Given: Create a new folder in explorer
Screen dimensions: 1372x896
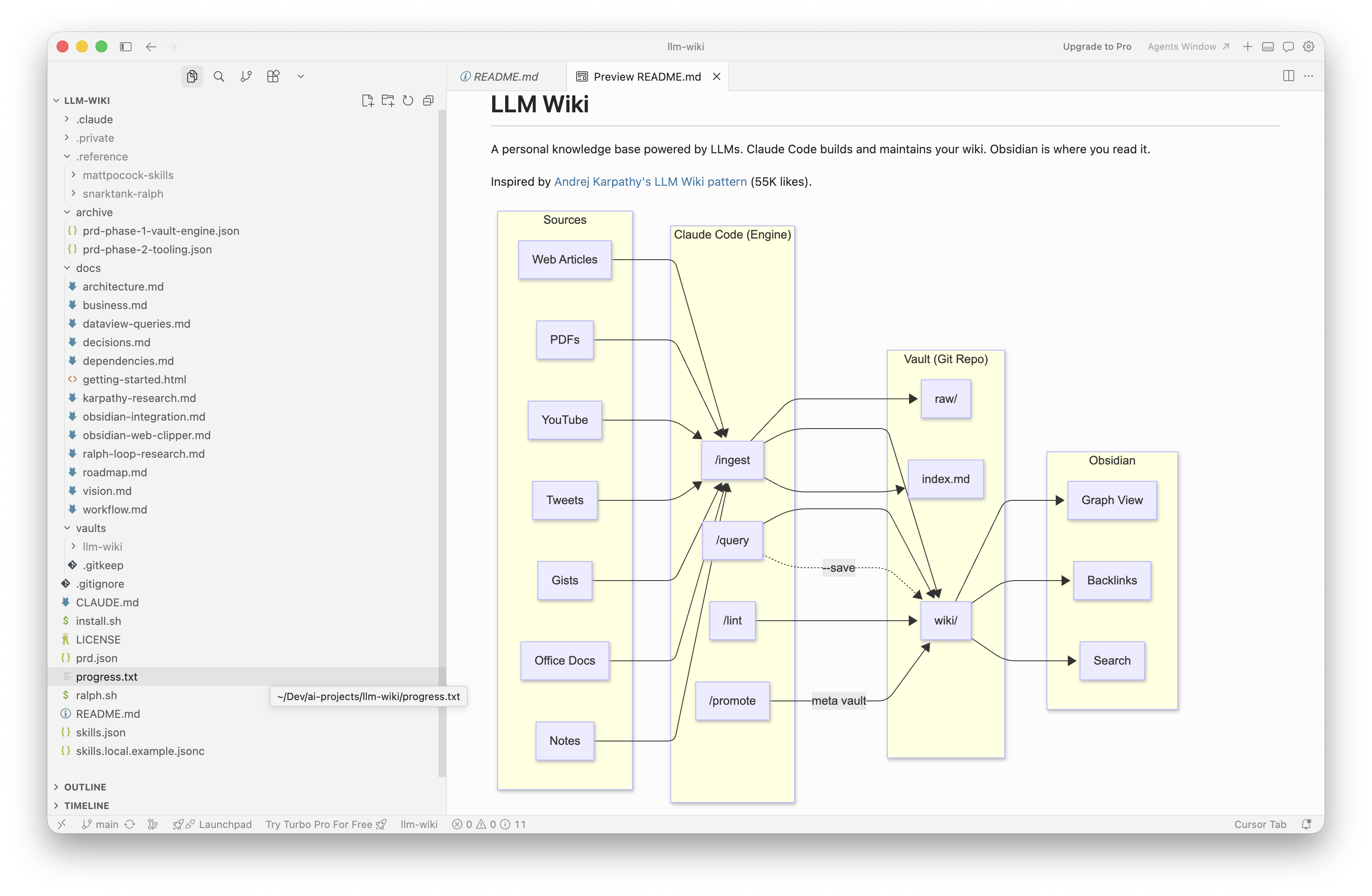Looking at the screenshot, I should click(x=388, y=100).
